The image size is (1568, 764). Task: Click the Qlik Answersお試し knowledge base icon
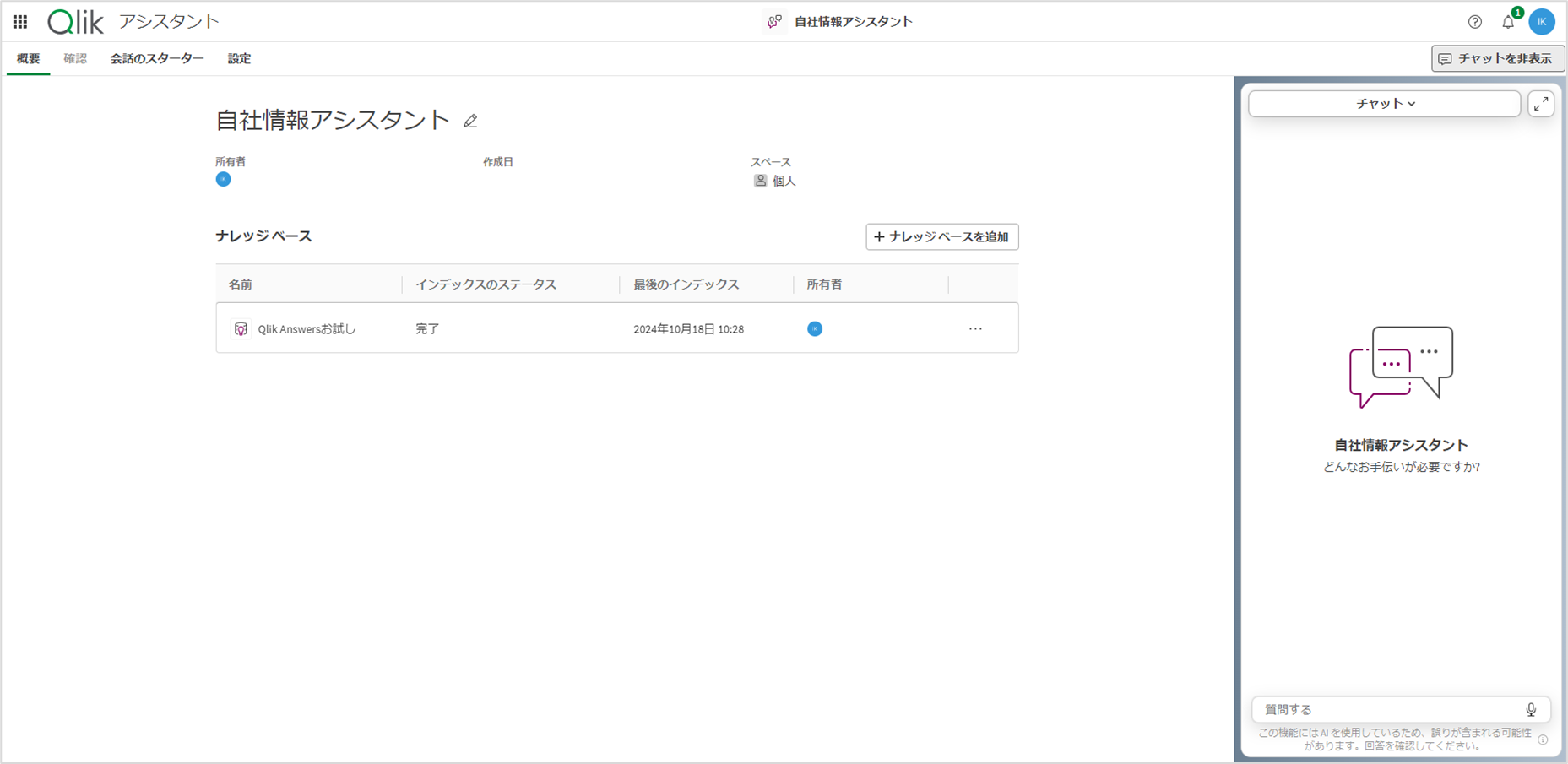coord(241,328)
